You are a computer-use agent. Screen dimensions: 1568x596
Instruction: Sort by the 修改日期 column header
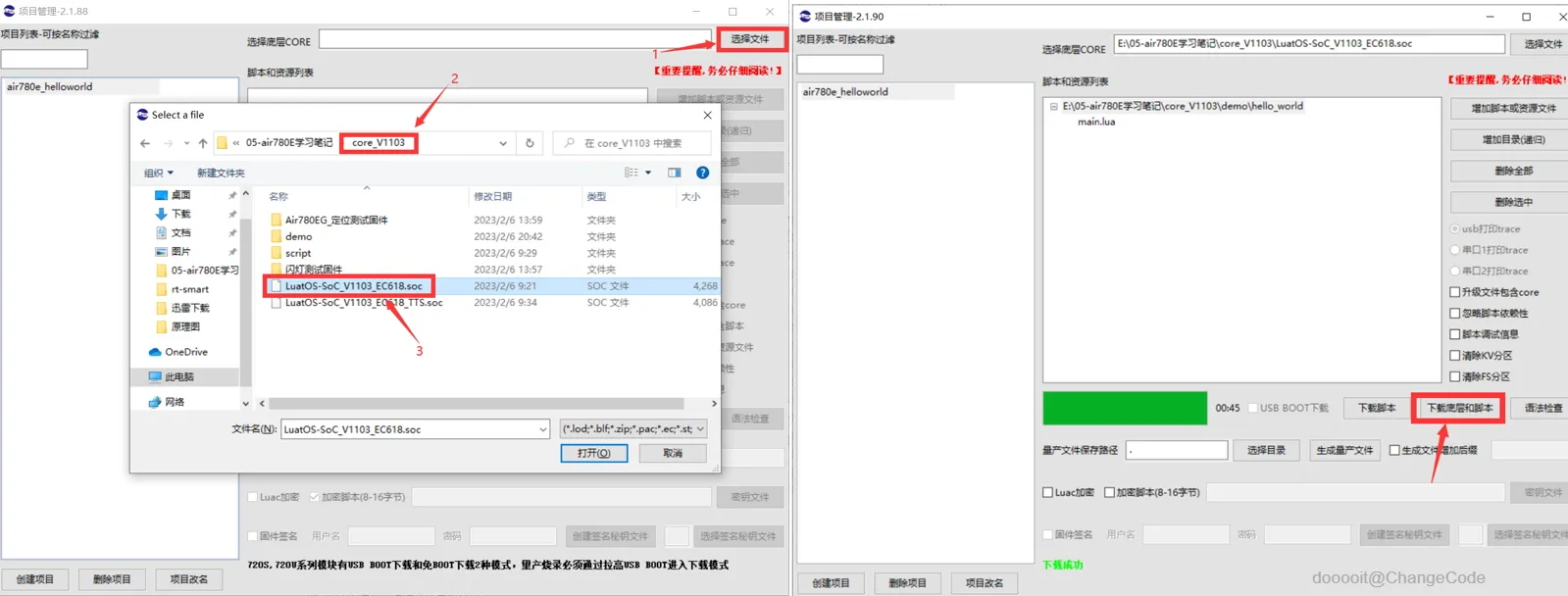tap(493, 197)
